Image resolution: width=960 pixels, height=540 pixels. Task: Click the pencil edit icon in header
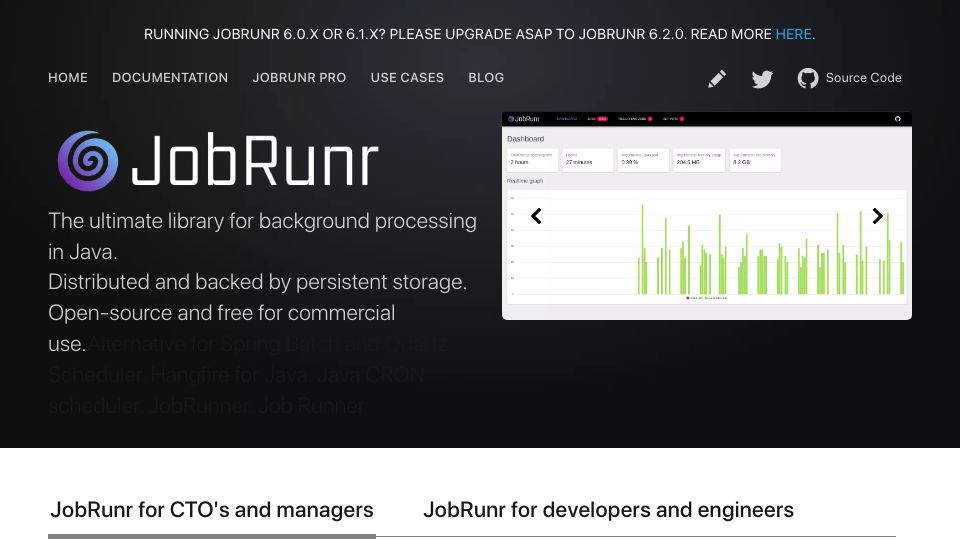[x=717, y=78]
